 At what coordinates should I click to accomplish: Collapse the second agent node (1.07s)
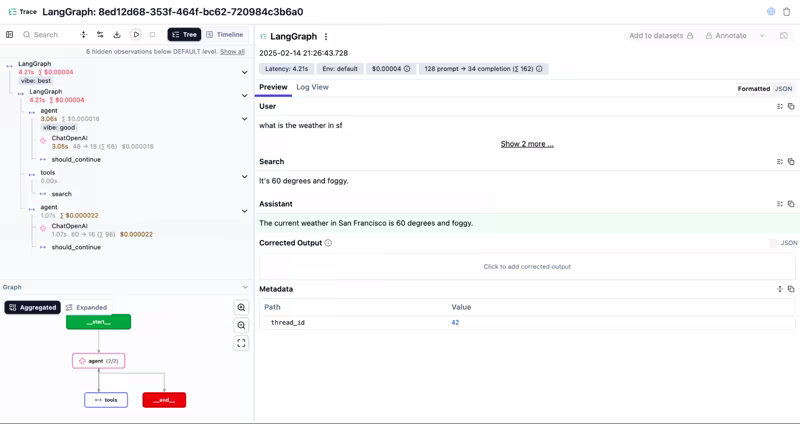point(244,211)
